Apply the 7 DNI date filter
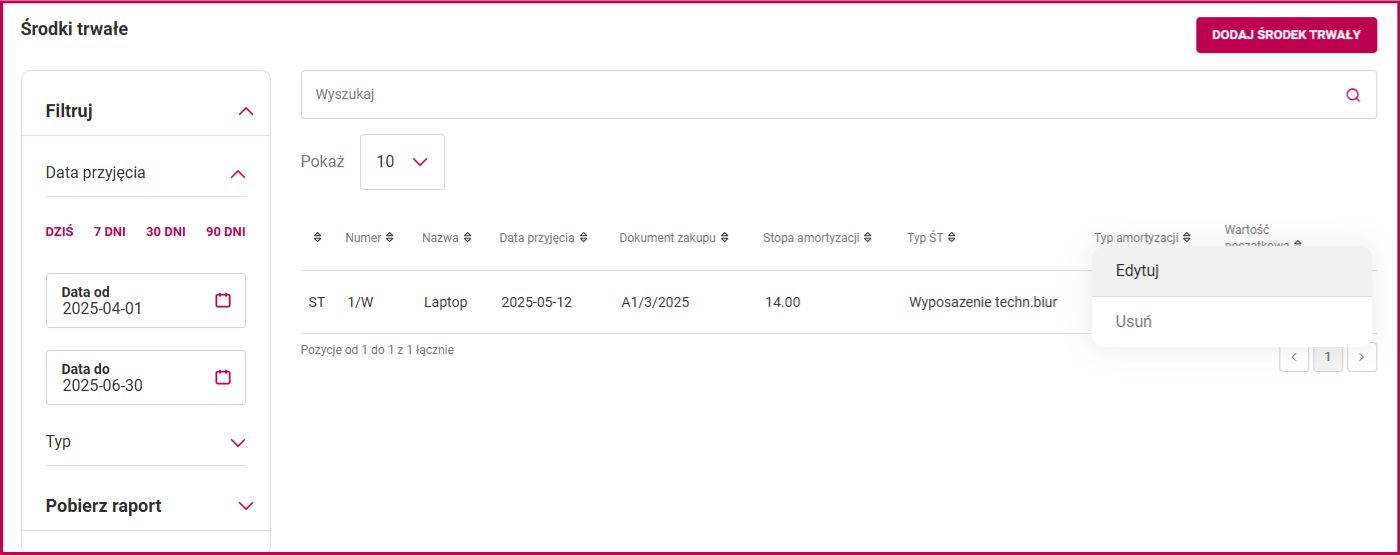Image resolution: width=1400 pixels, height=555 pixels. tap(110, 231)
